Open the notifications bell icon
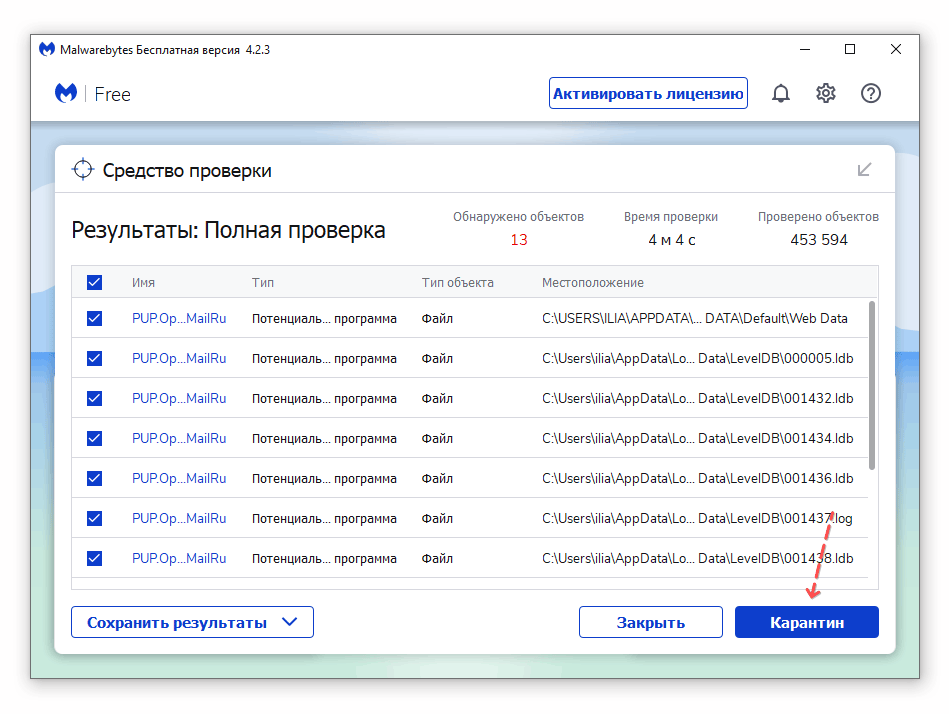This screenshot has height=714, width=949. (781, 94)
